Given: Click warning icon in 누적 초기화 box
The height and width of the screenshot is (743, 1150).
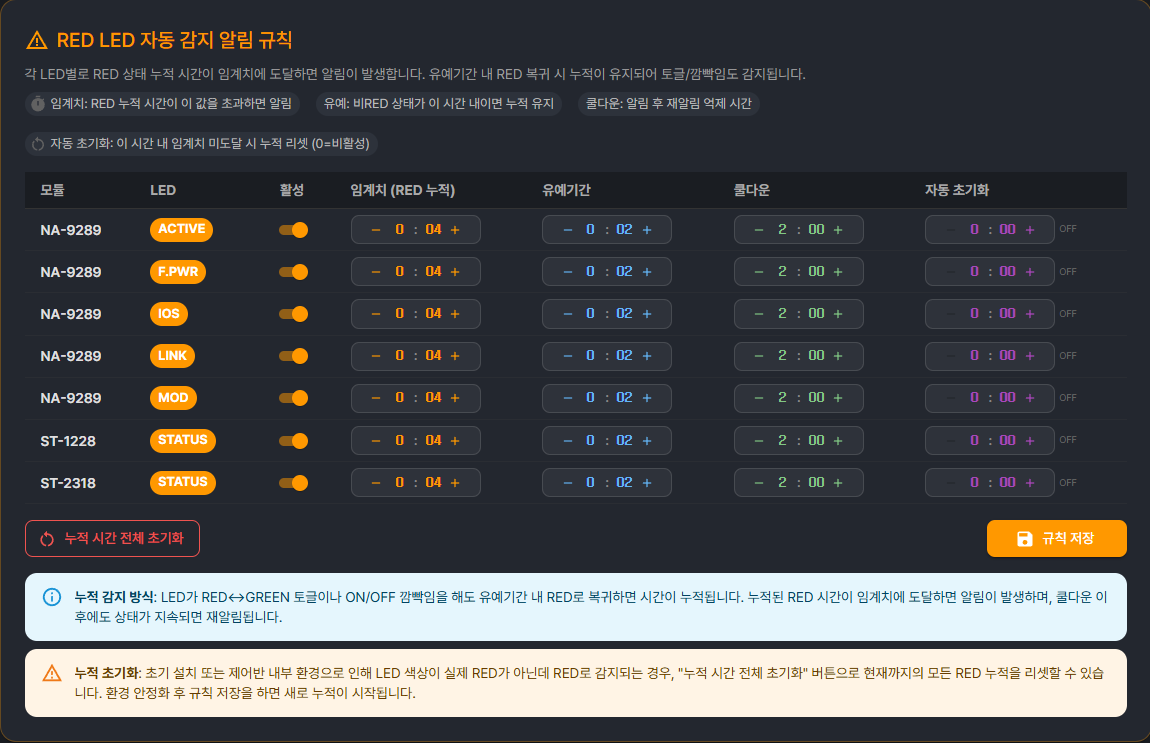Looking at the screenshot, I should [52, 673].
